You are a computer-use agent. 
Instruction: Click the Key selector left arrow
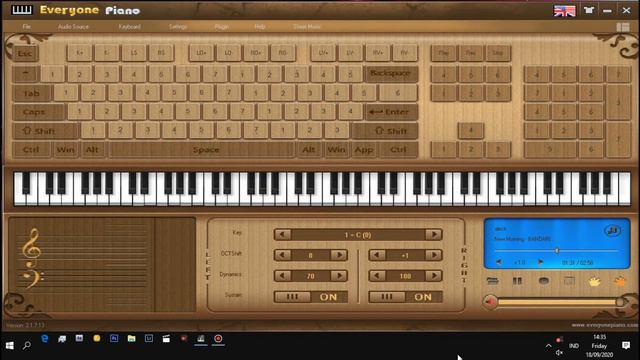click(282, 235)
